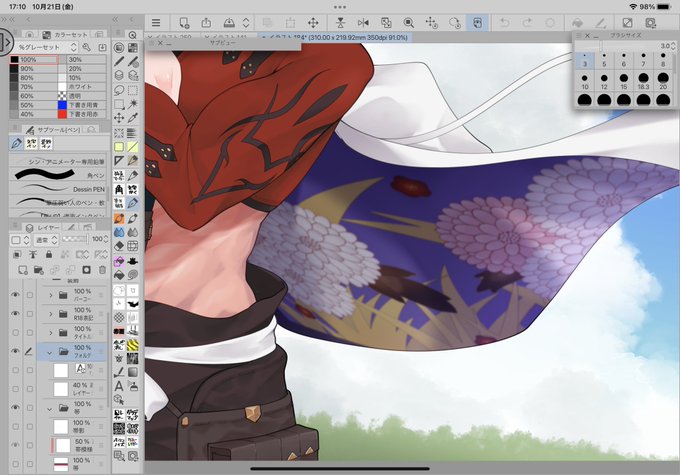The width and height of the screenshot is (680, 475).
Task: Collapse the selected フォルダ folder chevron
Action: click(x=49, y=352)
